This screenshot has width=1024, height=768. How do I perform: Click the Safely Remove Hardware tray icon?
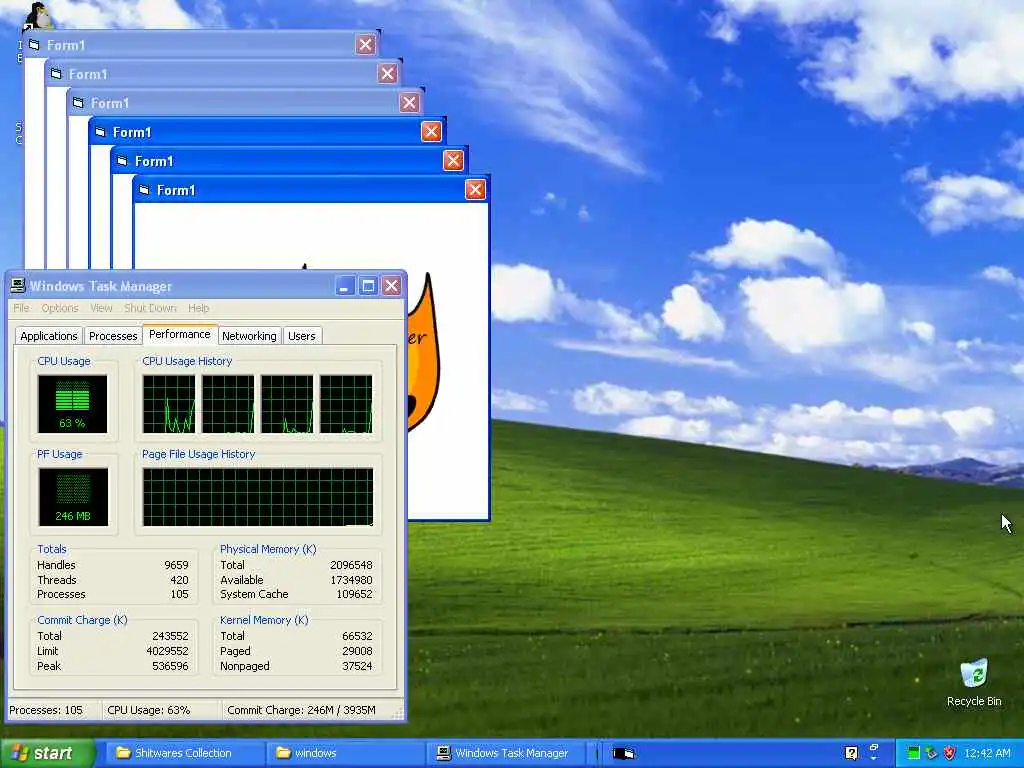932,753
